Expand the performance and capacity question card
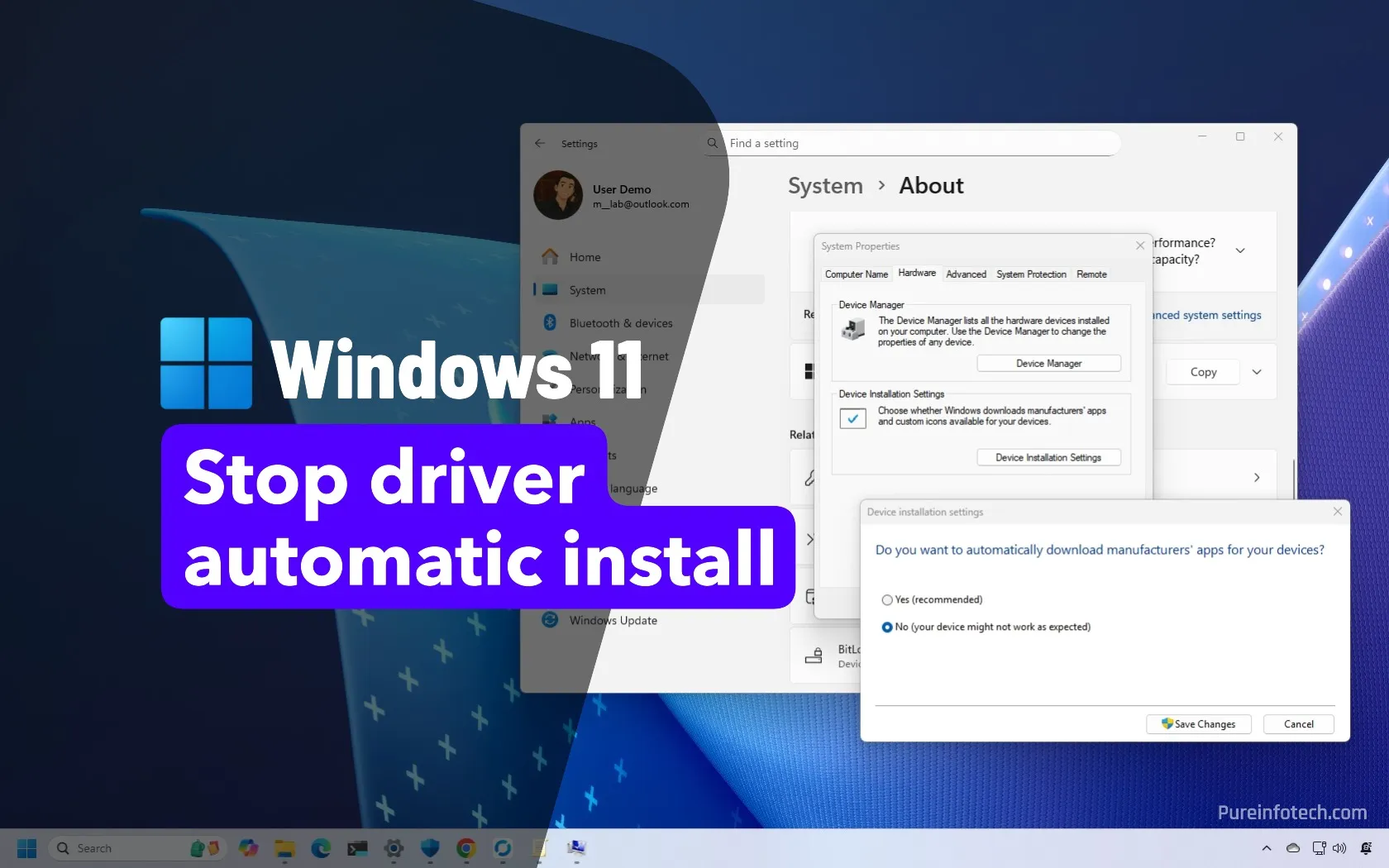This screenshot has height=868, width=1389. pyautogui.click(x=1240, y=250)
